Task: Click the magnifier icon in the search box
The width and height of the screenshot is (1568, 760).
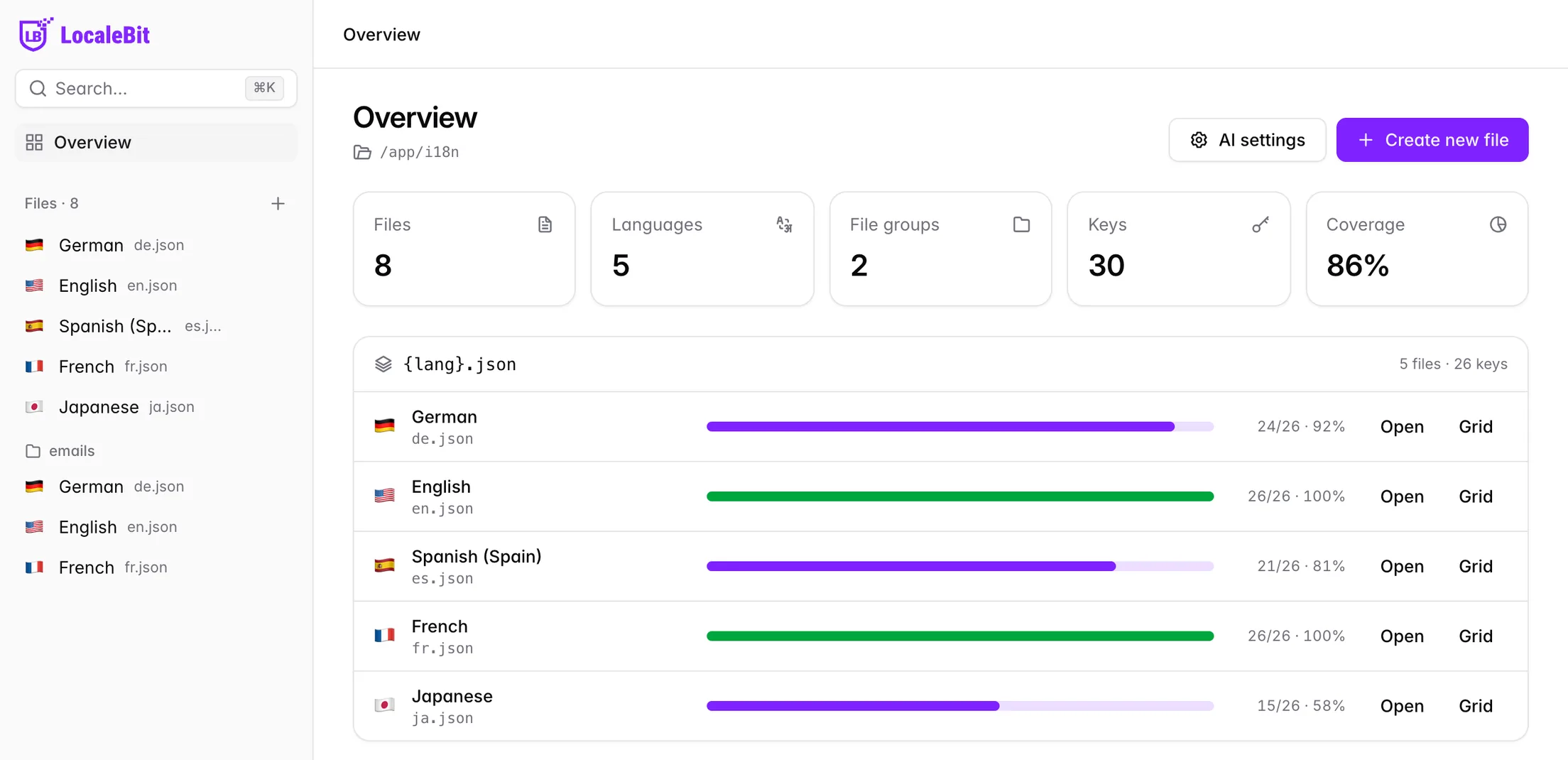Action: (x=38, y=88)
